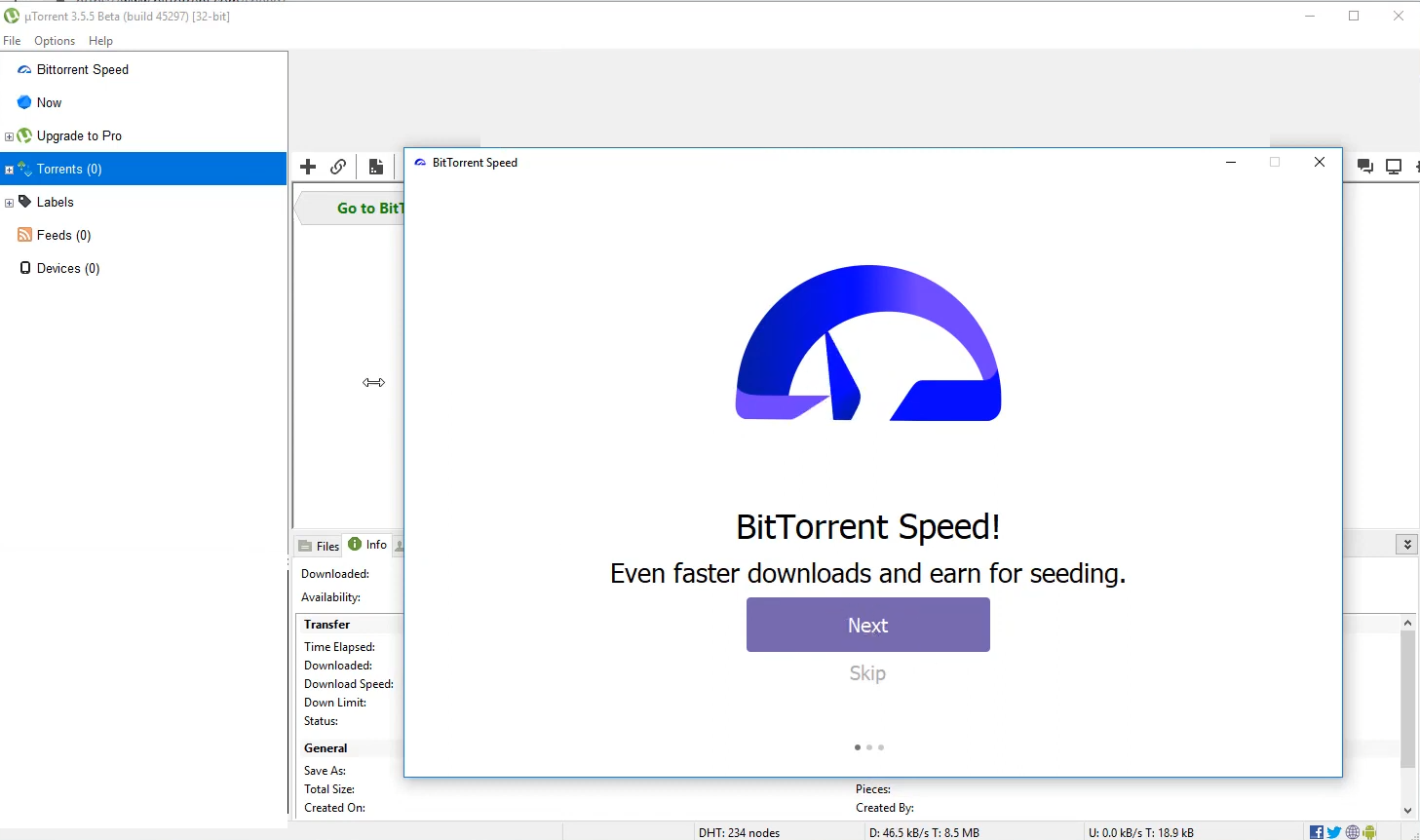The height and width of the screenshot is (840, 1420).
Task: Click the Skip link below Next
Action: [867, 673]
